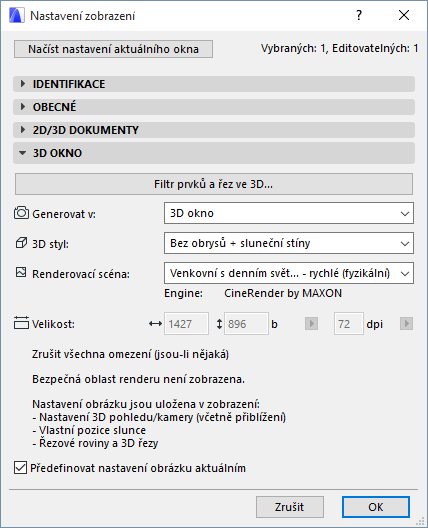Expand the IDENTIFIKACE section
Image resolution: width=428 pixels, height=528 pixels.
(214, 84)
